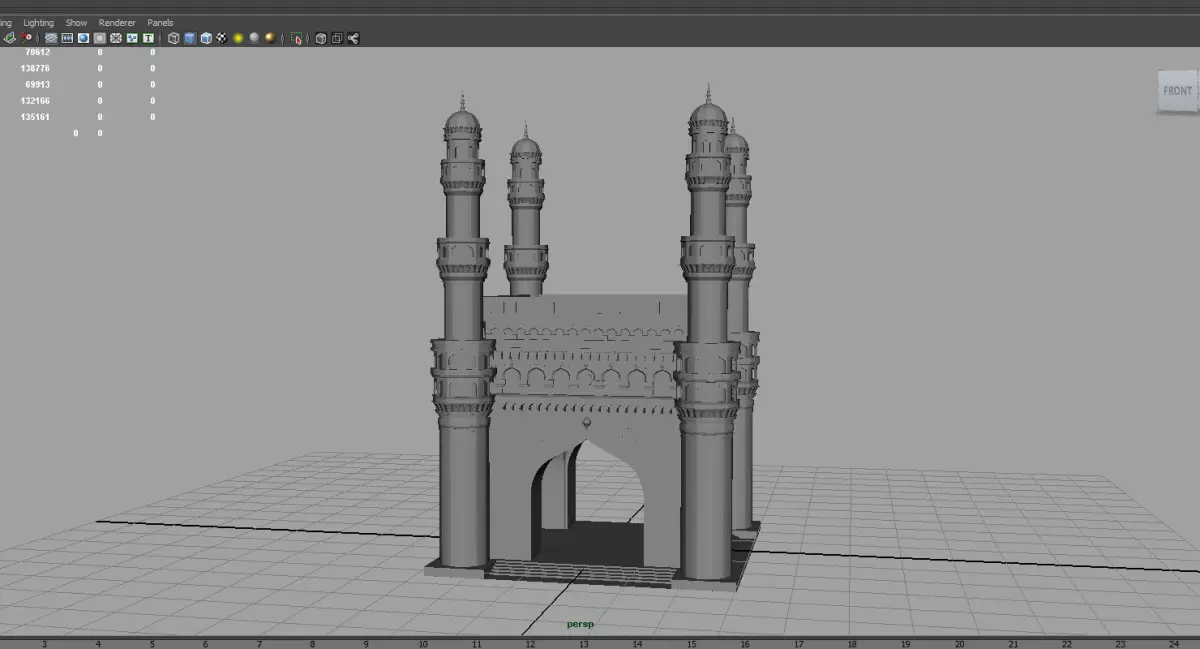Jump to frame 5 on timeline
The width and height of the screenshot is (1200, 649).
tap(152, 644)
